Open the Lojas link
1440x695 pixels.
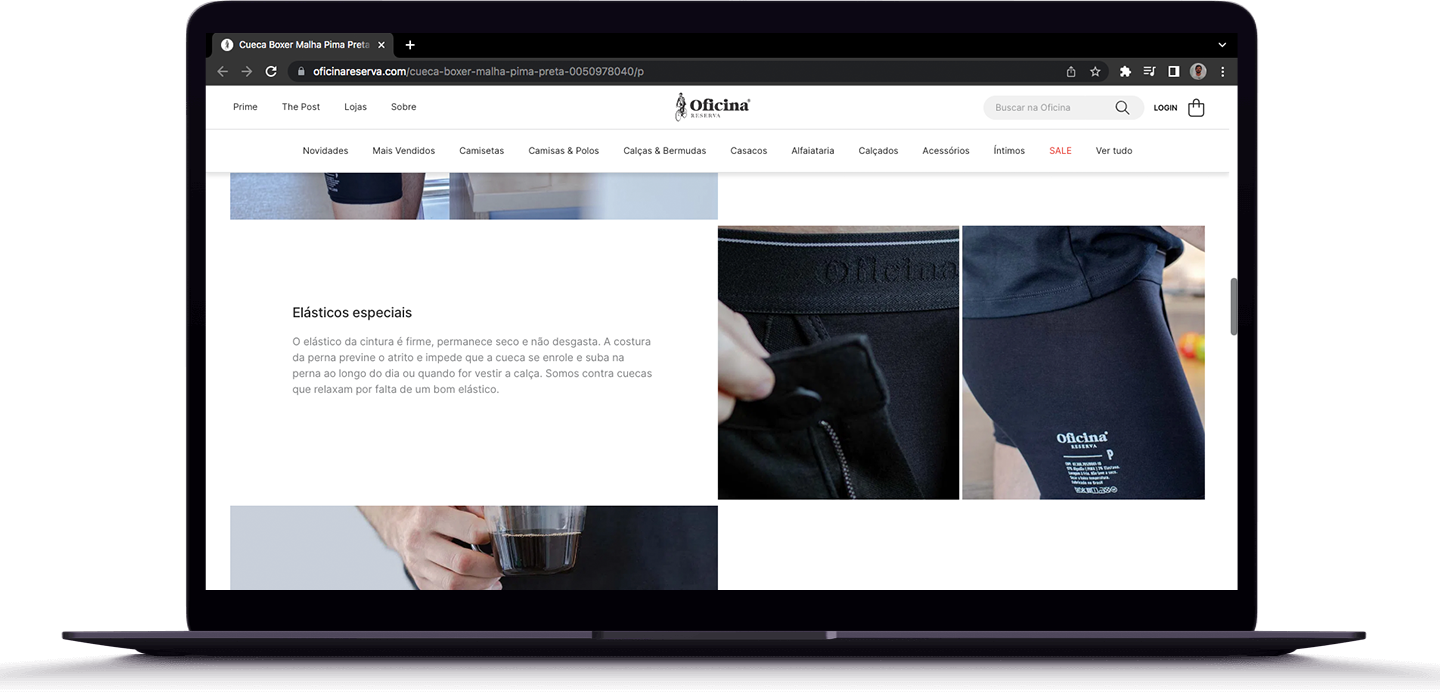[x=355, y=107]
